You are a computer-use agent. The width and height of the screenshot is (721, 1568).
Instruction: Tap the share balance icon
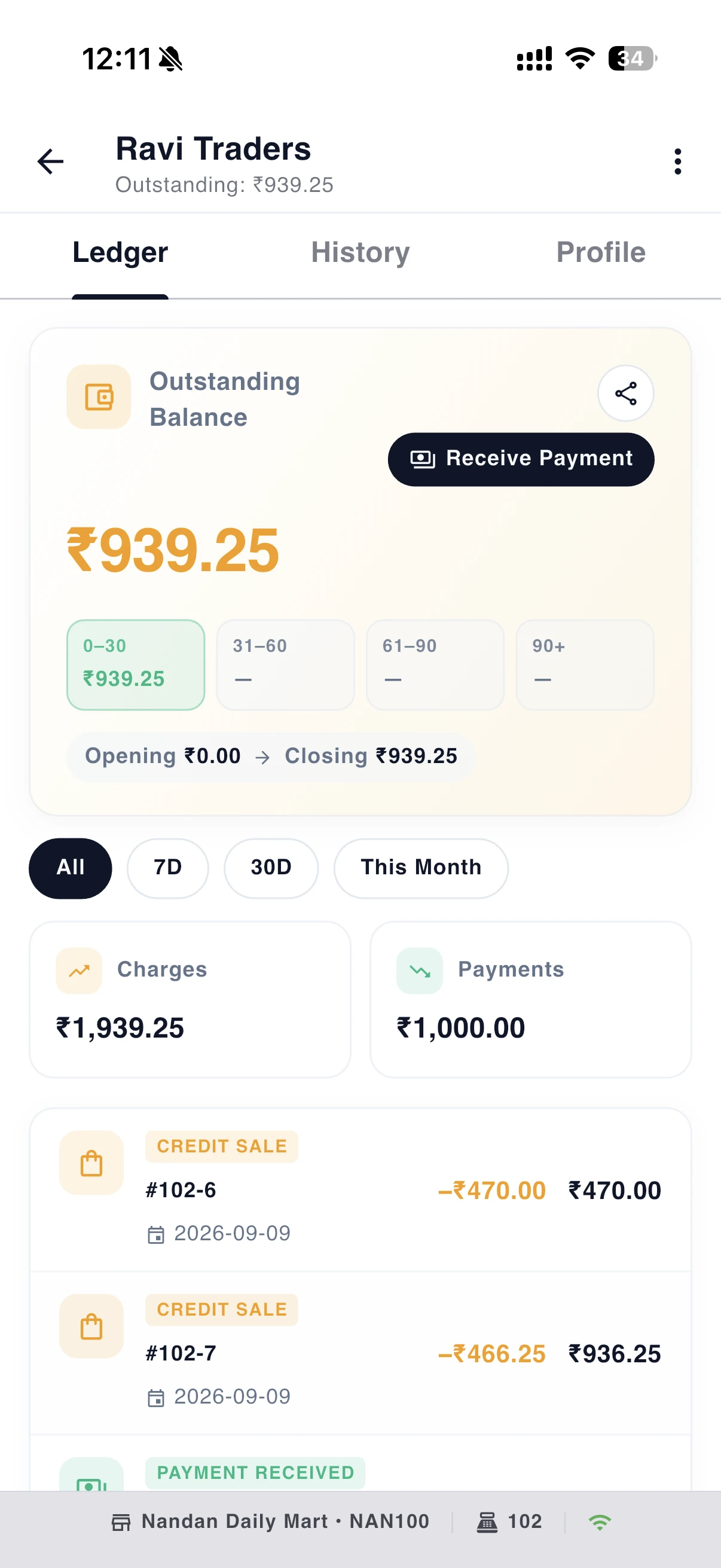[625, 393]
